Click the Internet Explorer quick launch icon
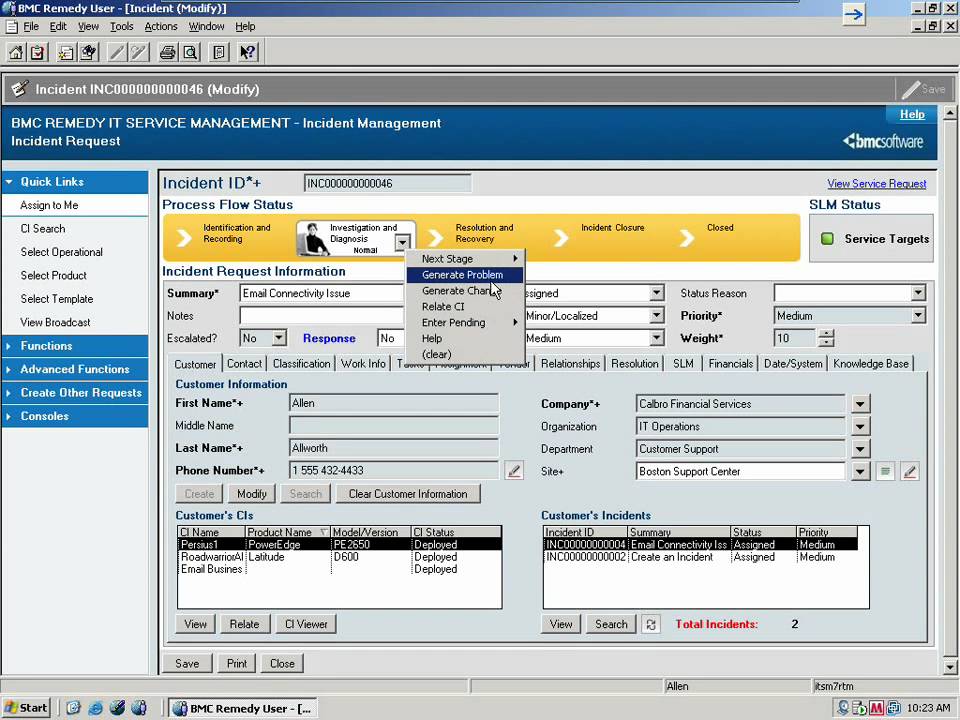Image resolution: width=960 pixels, height=720 pixels. pyautogui.click(x=96, y=708)
